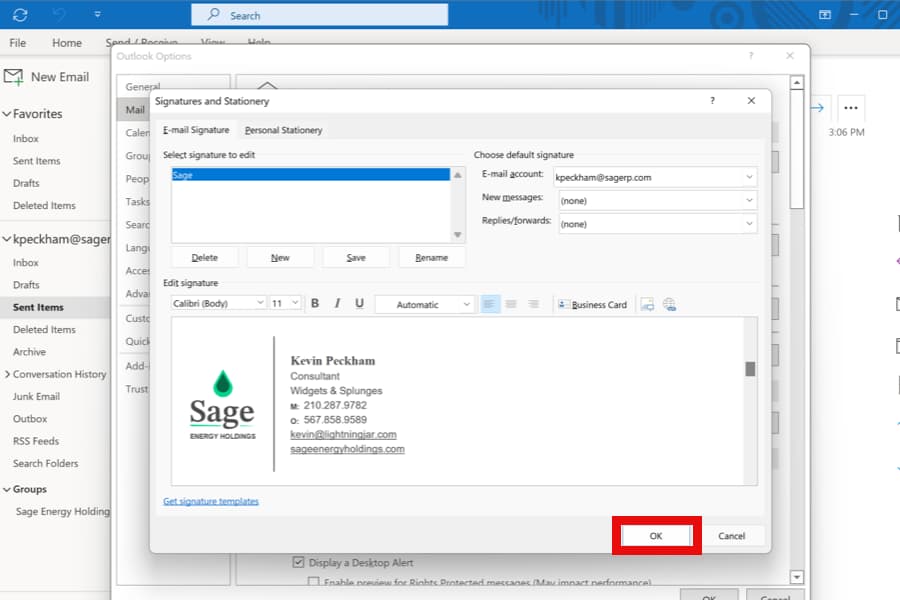Underline text with the Underline icon
This screenshot has height=600, width=900.
point(361,304)
